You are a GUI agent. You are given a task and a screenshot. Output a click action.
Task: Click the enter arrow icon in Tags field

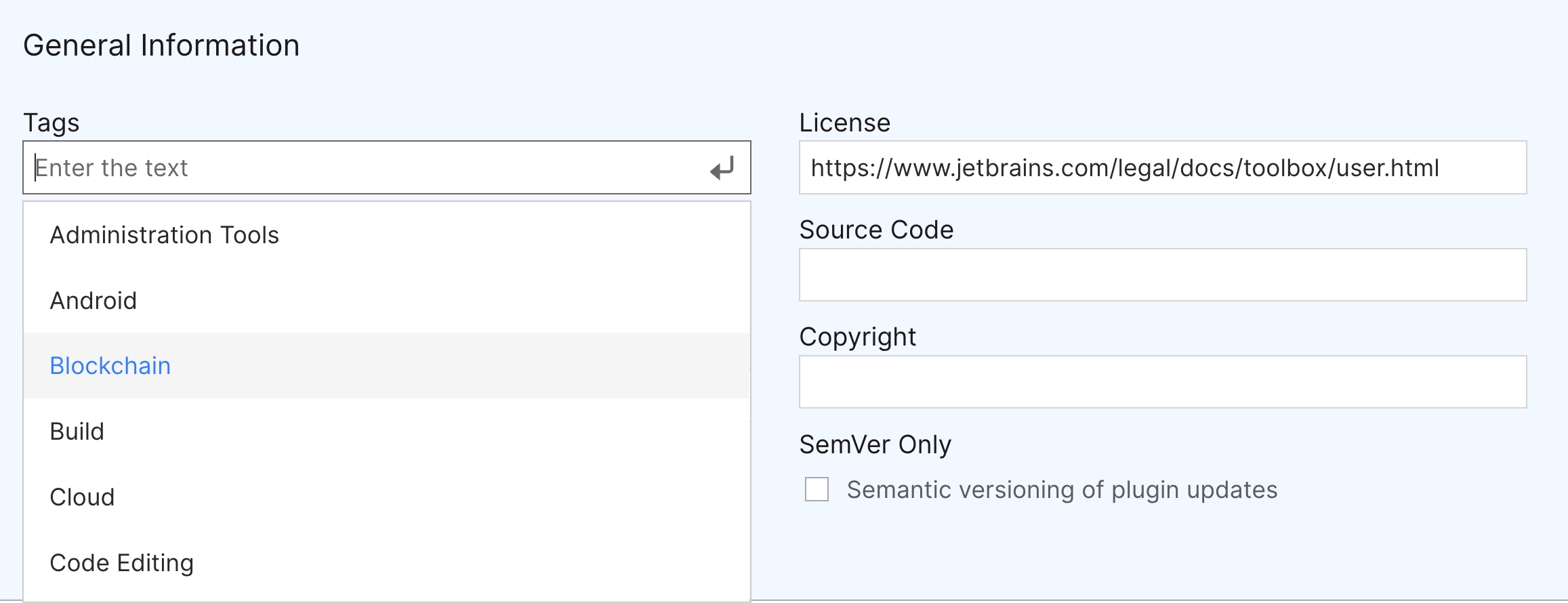(x=722, y=168)
